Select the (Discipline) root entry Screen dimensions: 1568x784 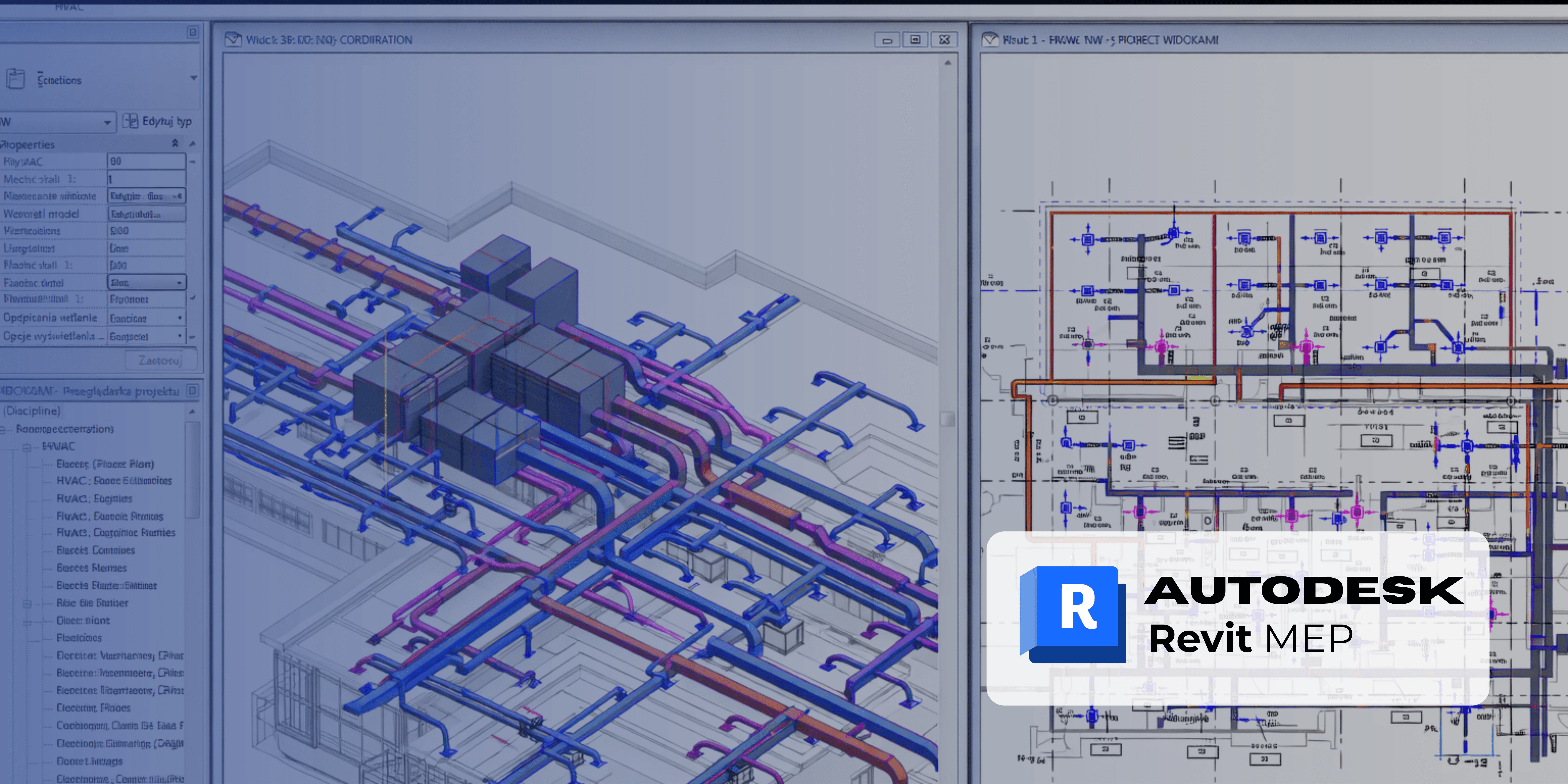[32, 411]
